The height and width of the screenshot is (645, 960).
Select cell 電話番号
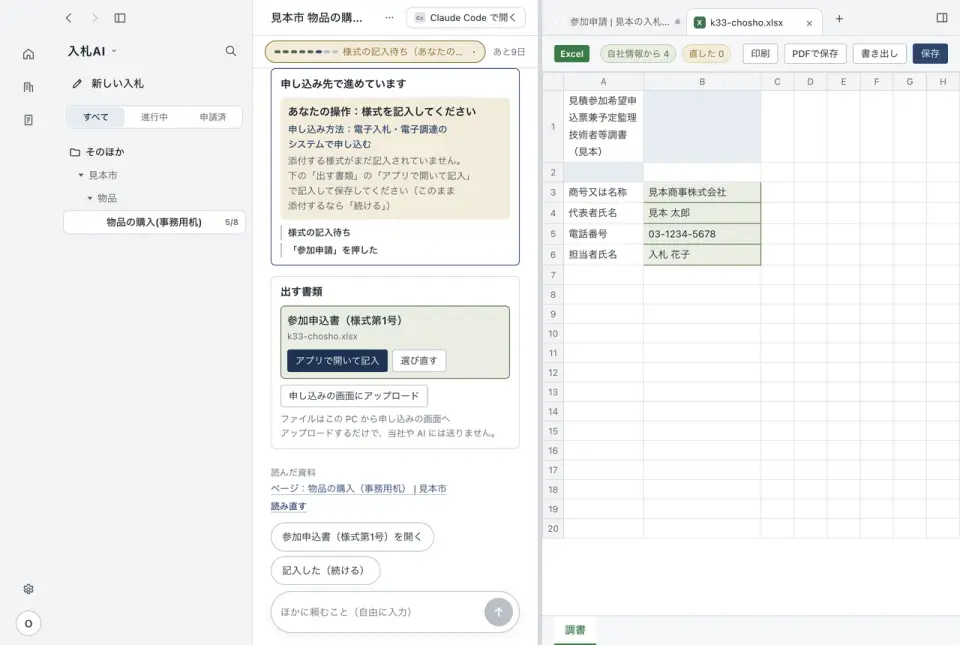[x=603, y=234]
